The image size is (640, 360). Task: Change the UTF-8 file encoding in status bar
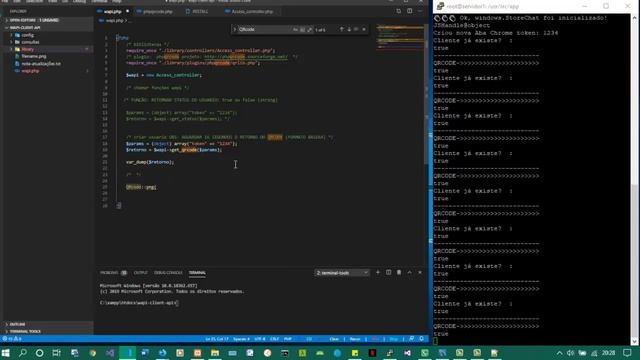point(260,339)
